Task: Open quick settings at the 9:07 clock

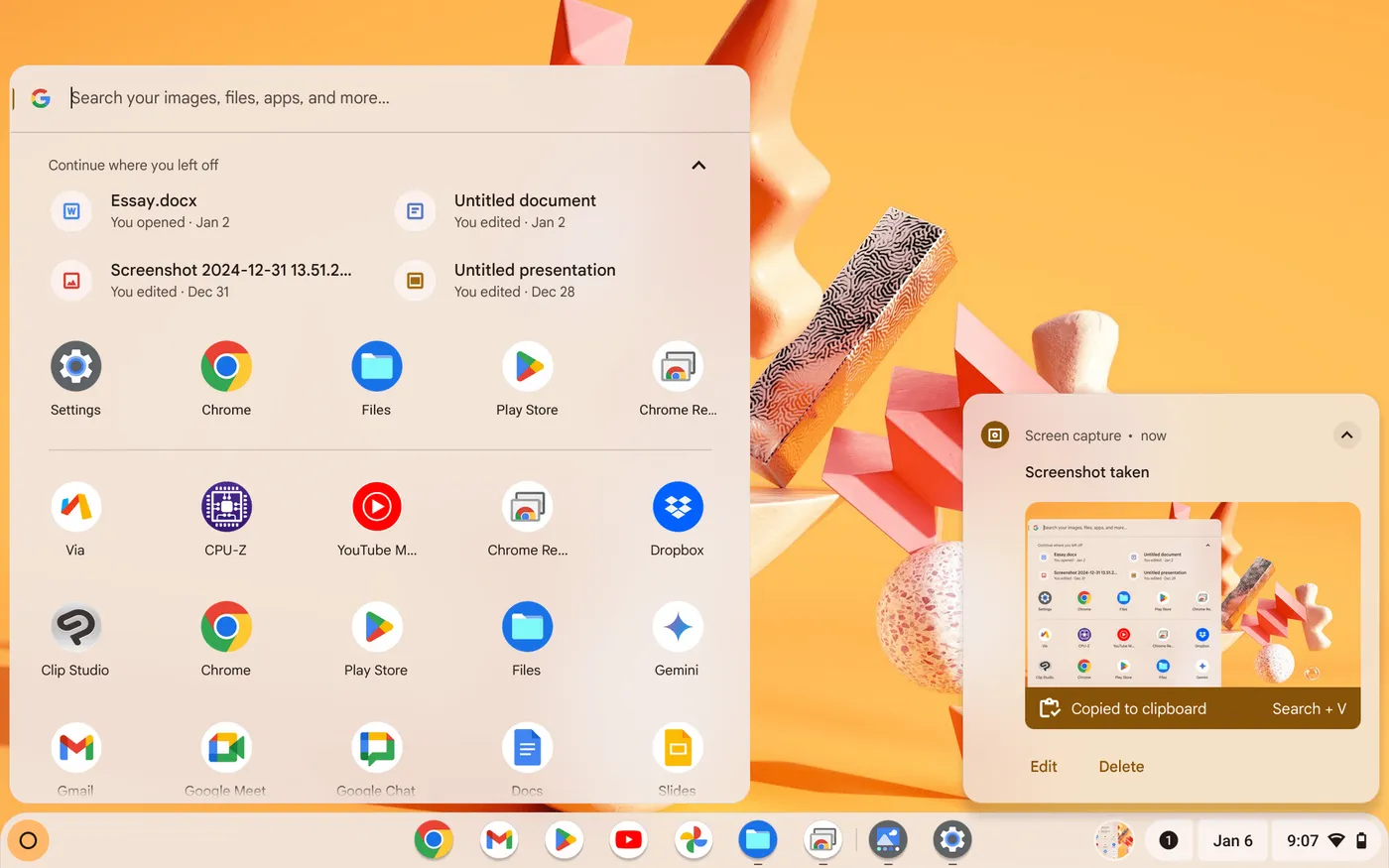Action: (x=1327, y=840)
